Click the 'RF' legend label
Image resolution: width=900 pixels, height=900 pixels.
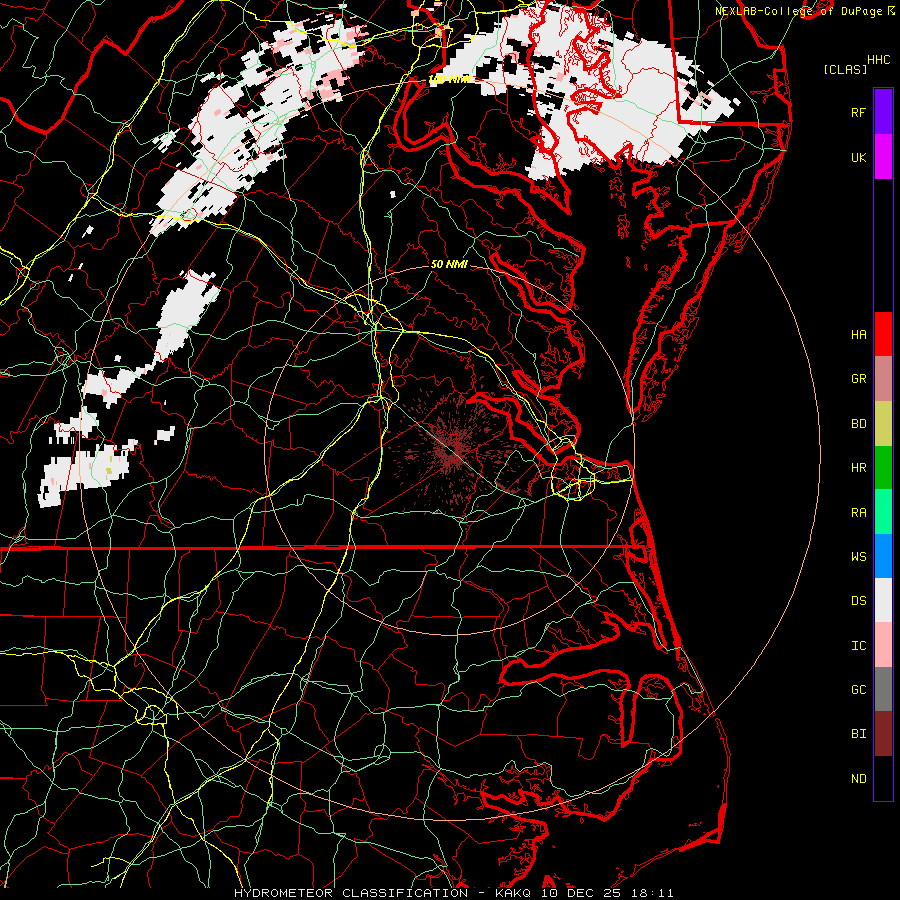coord(858,112)
